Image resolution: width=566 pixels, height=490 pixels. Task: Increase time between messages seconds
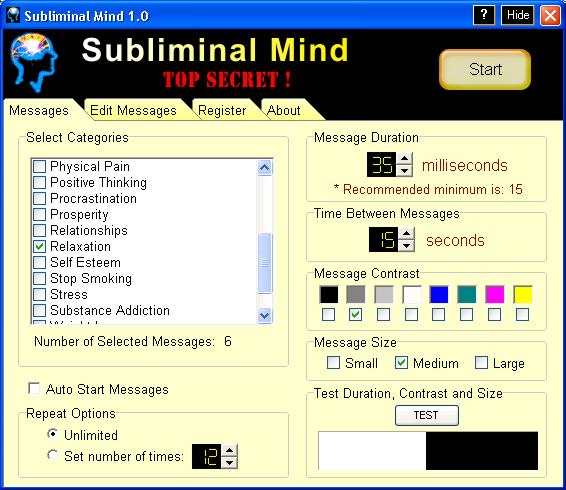[406, 233]
